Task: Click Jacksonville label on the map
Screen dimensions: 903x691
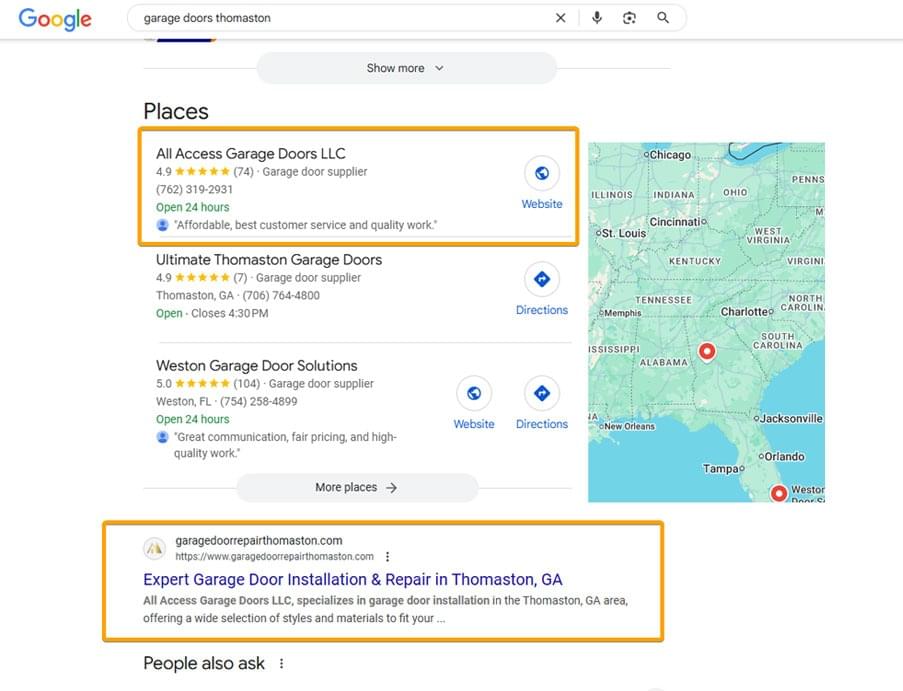Action: (x=791, y=419)
